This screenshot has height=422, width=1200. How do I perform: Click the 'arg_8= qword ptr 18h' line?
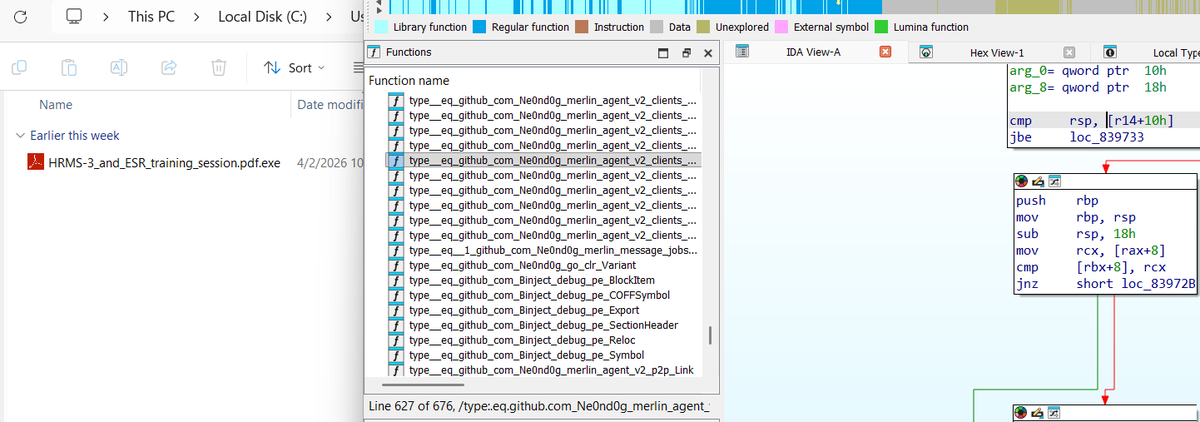[x=1087, y=88]
